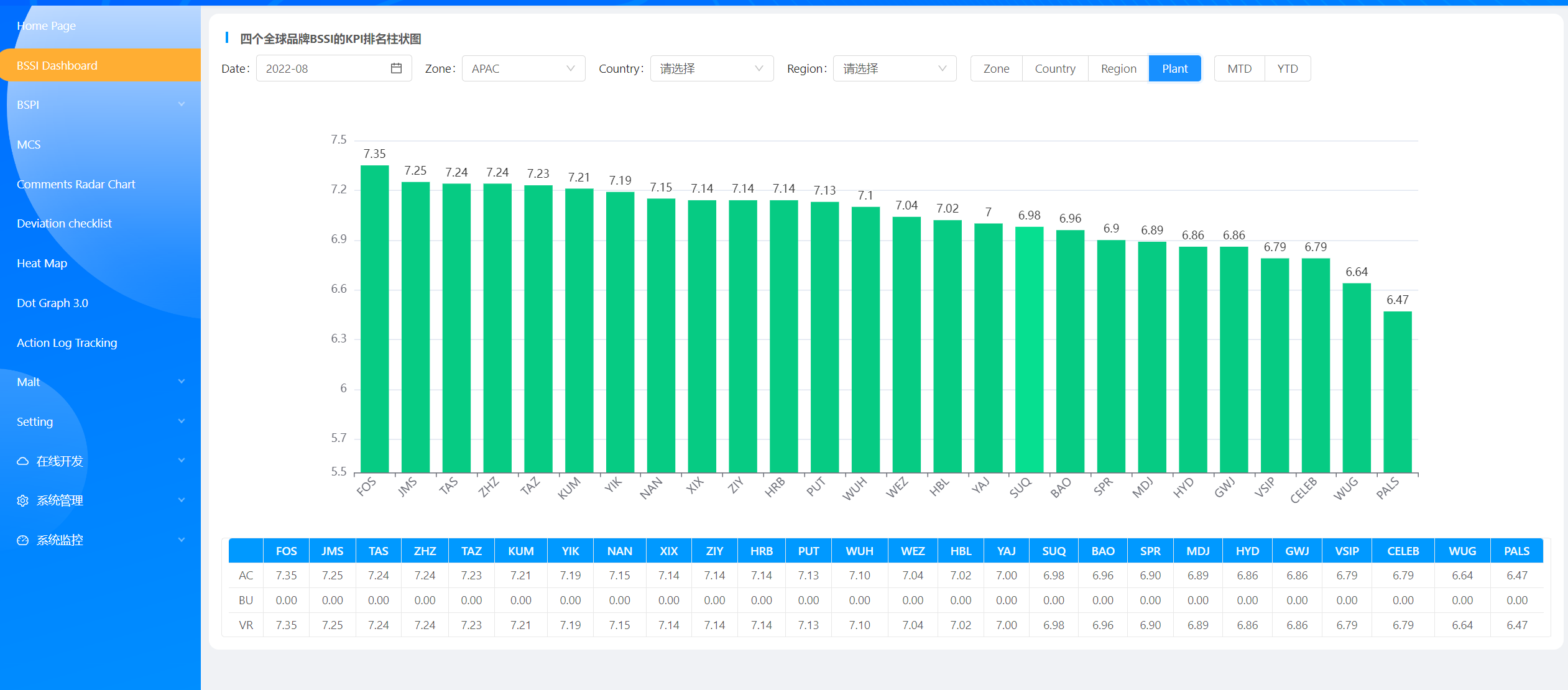
Task: Expand the BSPI submenu chevron
Action: [x=182, y=104]
